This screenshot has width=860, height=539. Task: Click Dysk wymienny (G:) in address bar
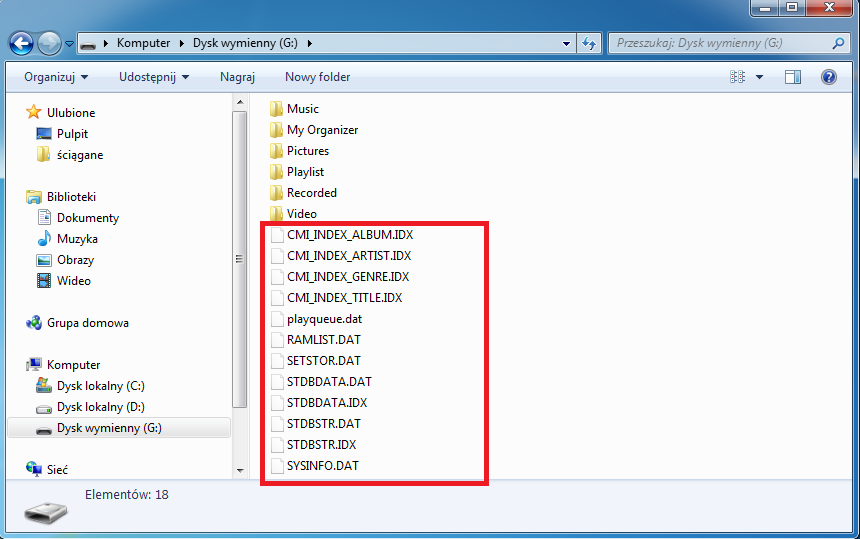(245, 43)
